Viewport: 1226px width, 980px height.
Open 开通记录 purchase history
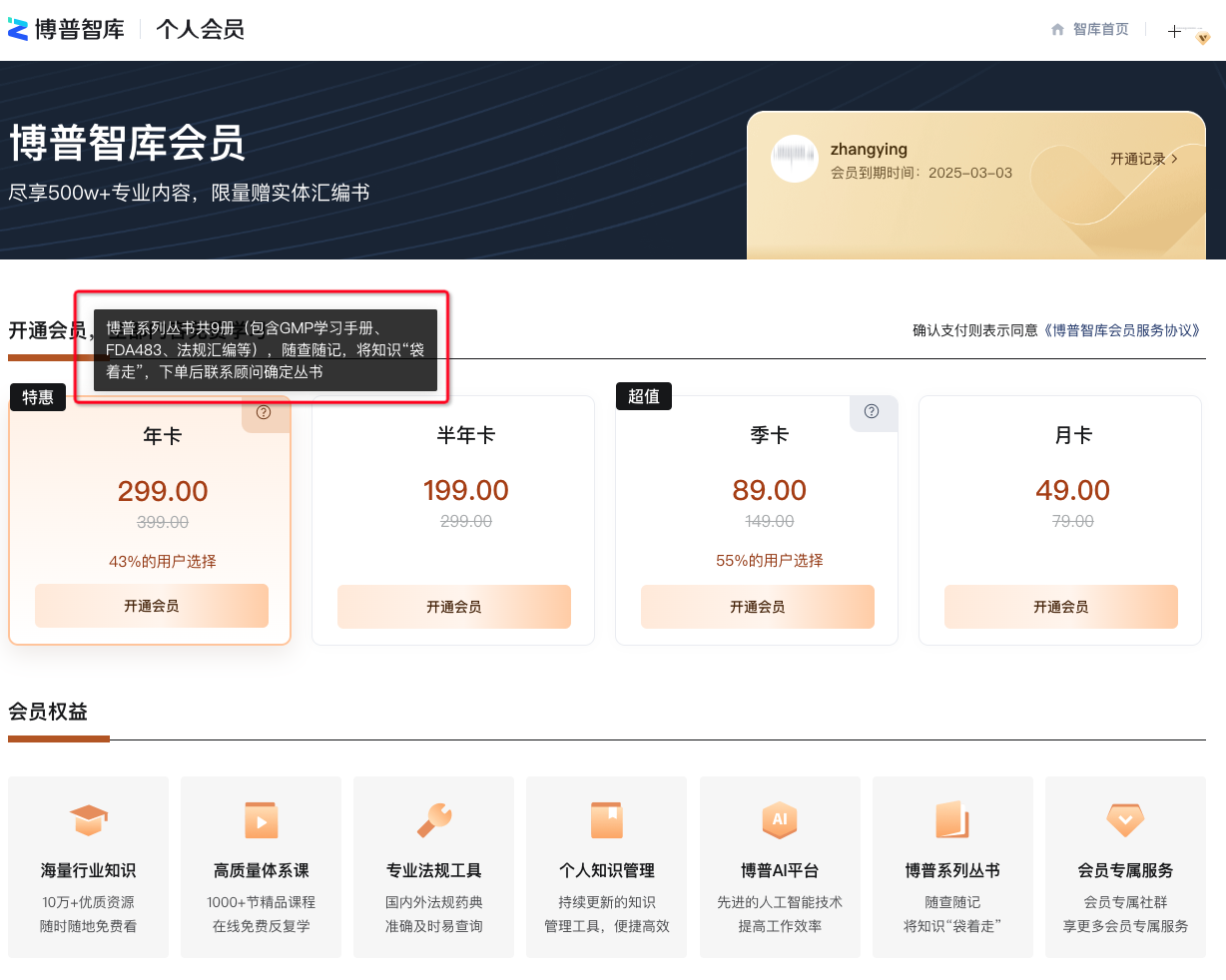pyautogui.click(x=1138, y=159)
